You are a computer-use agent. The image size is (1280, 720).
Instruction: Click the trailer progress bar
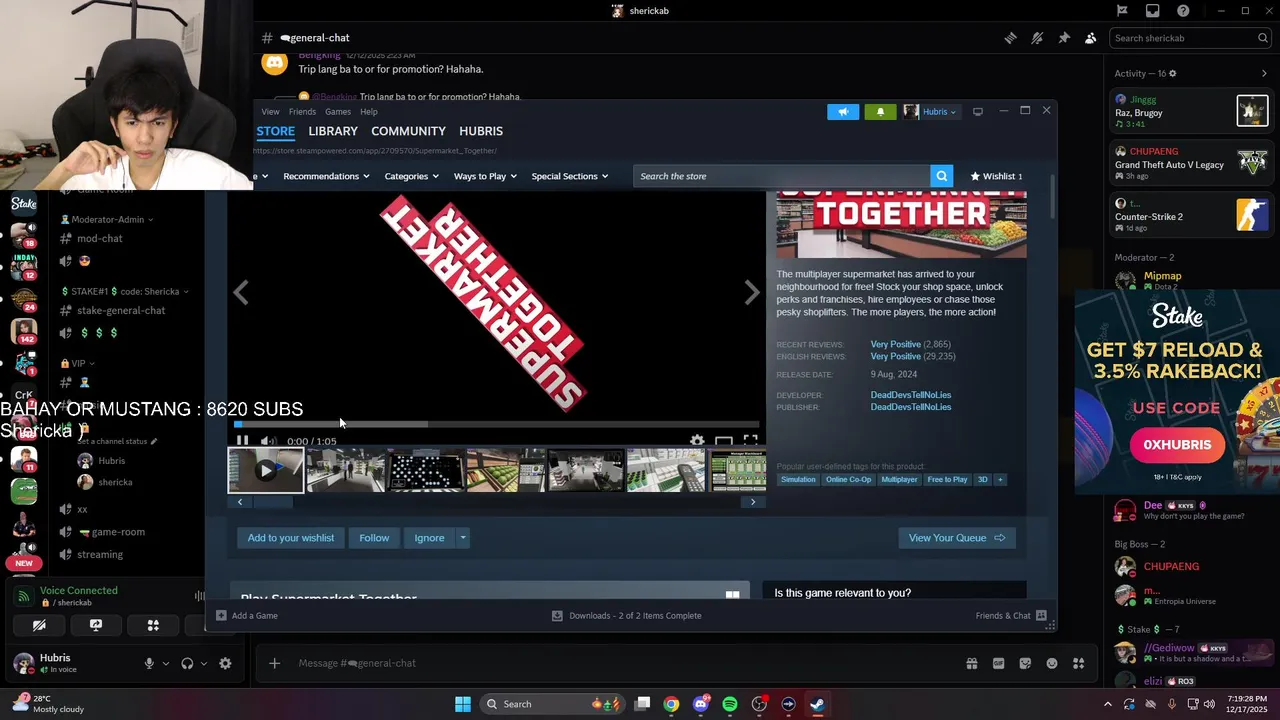point(496,424)
